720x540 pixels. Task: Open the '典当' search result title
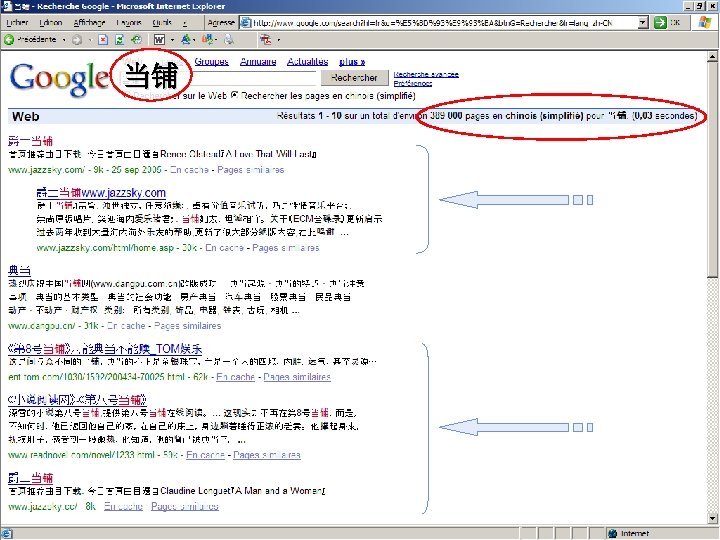coord(19,270)
